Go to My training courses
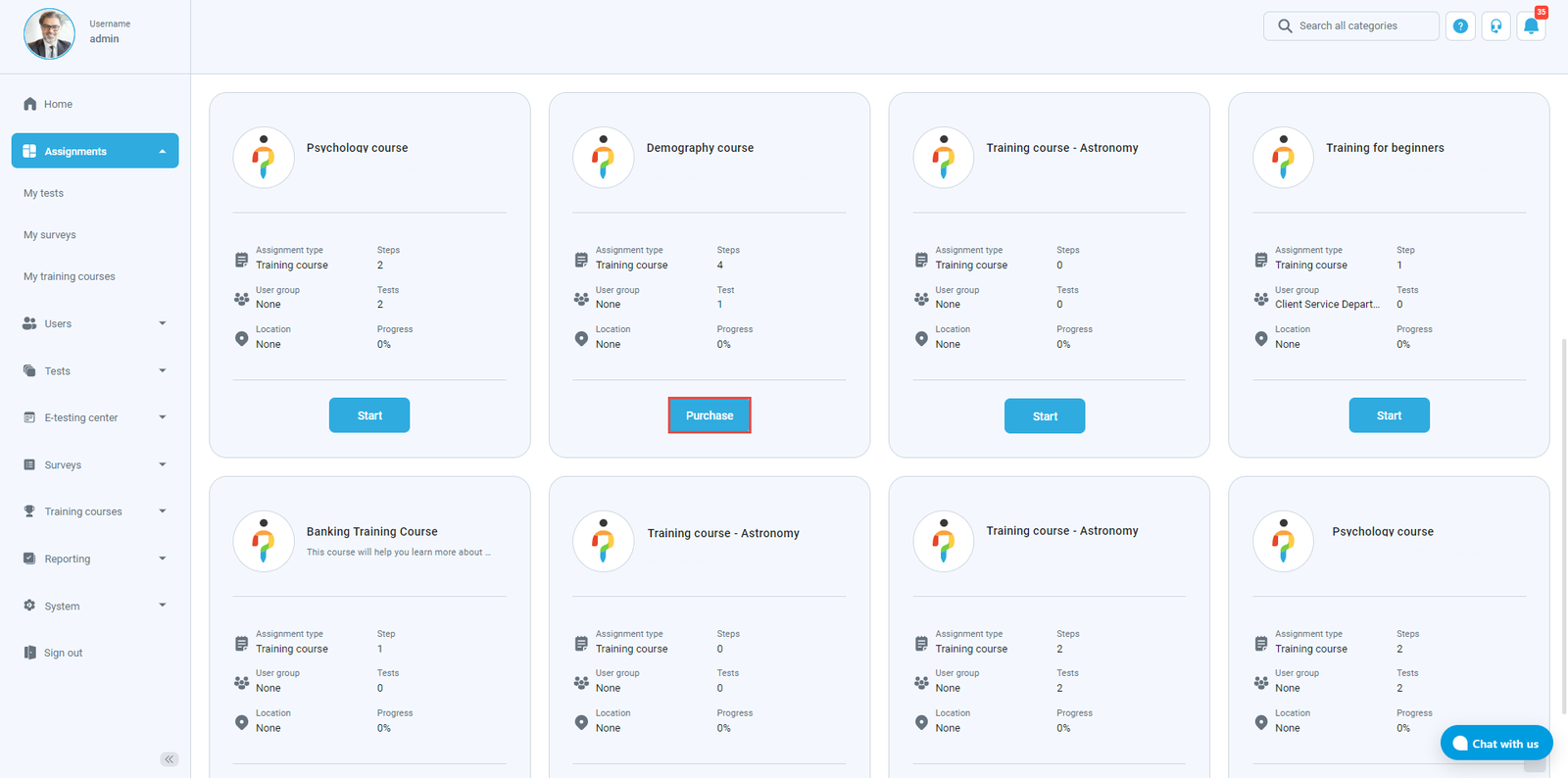Screen dimensions: 1568x778 click(70, 276)
